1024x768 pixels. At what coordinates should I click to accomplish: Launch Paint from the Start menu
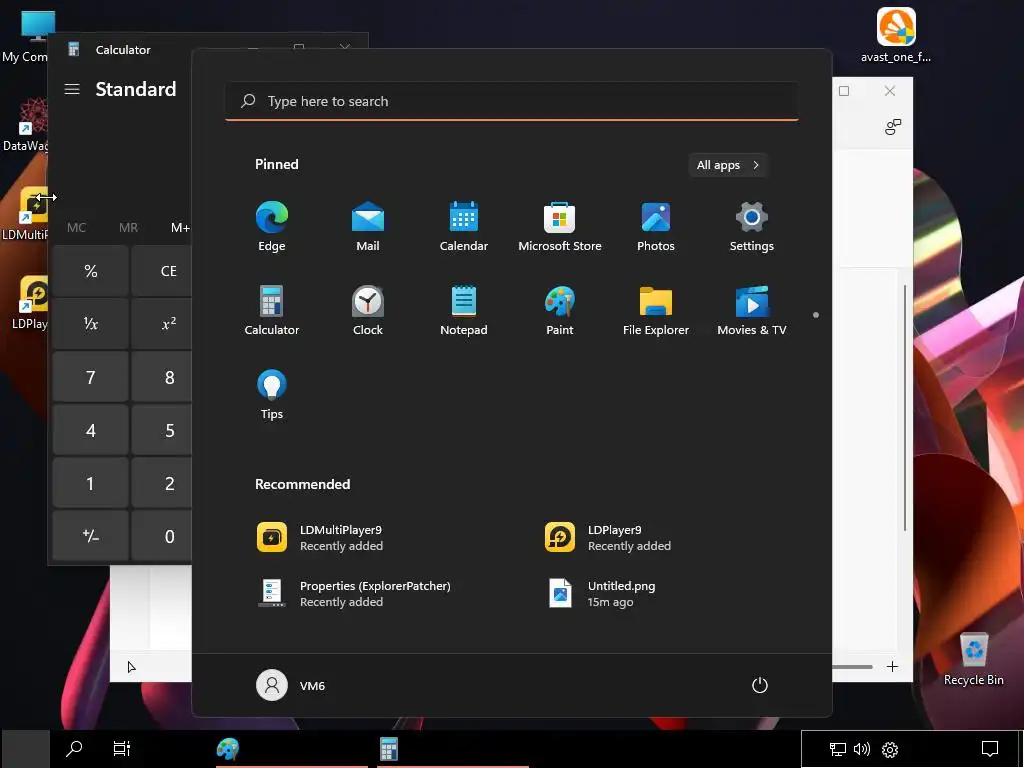click(560, 310)
